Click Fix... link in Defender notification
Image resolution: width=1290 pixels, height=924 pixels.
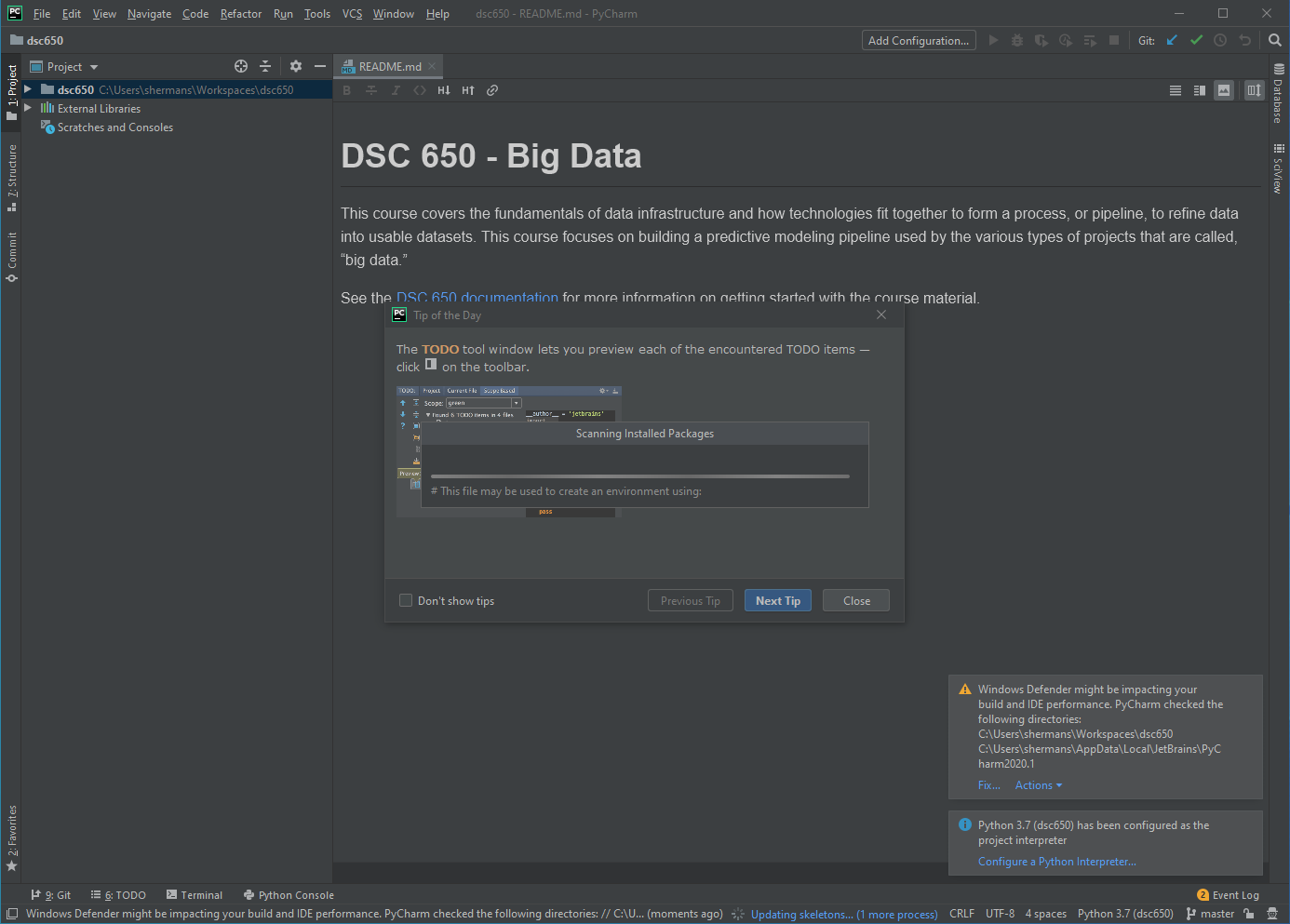pyautogui.click(x=988, y=785)
